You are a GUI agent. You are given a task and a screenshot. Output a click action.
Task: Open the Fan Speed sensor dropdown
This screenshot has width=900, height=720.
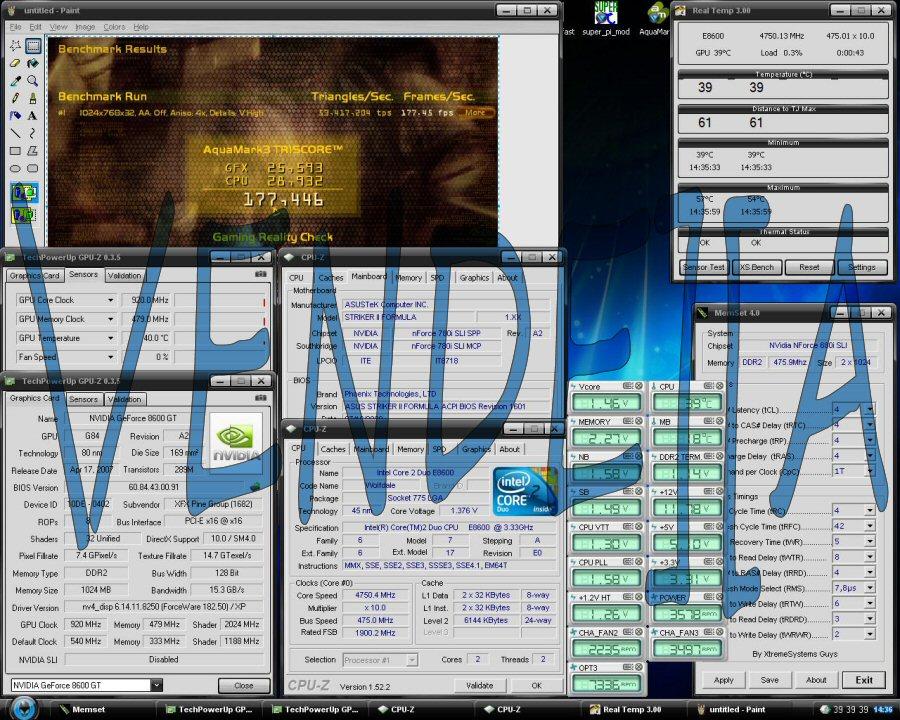click(110, 357)
